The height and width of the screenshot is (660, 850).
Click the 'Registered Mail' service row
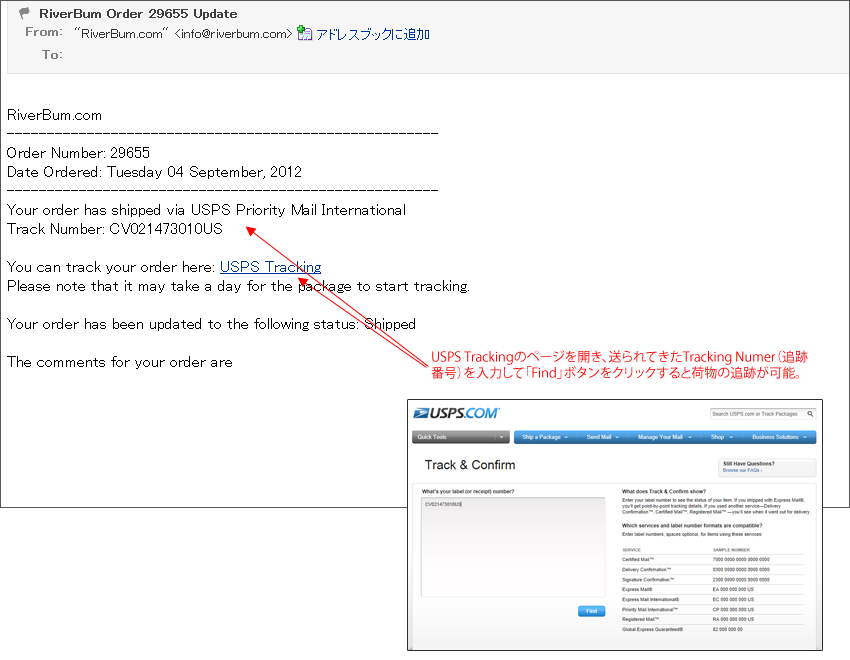[712, 619]
